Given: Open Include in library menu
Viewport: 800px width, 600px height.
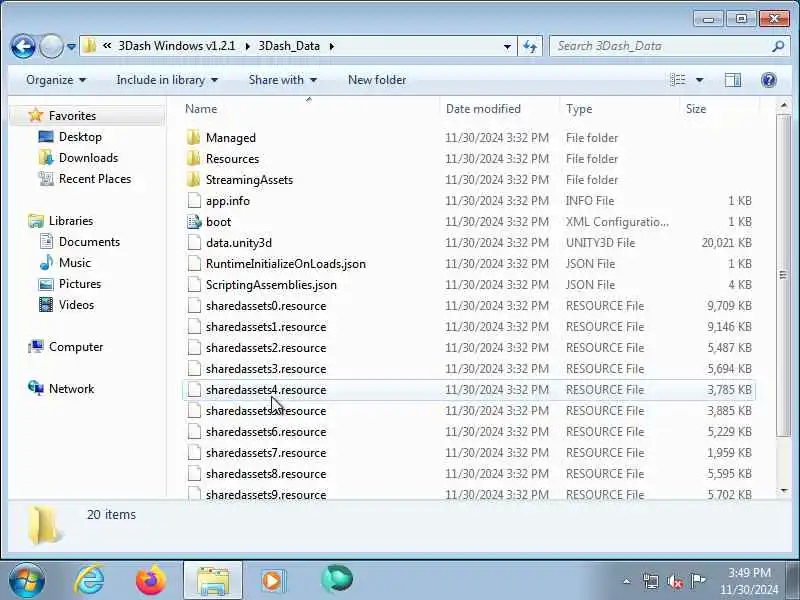Looking at the screenshot, I should 167,80.
